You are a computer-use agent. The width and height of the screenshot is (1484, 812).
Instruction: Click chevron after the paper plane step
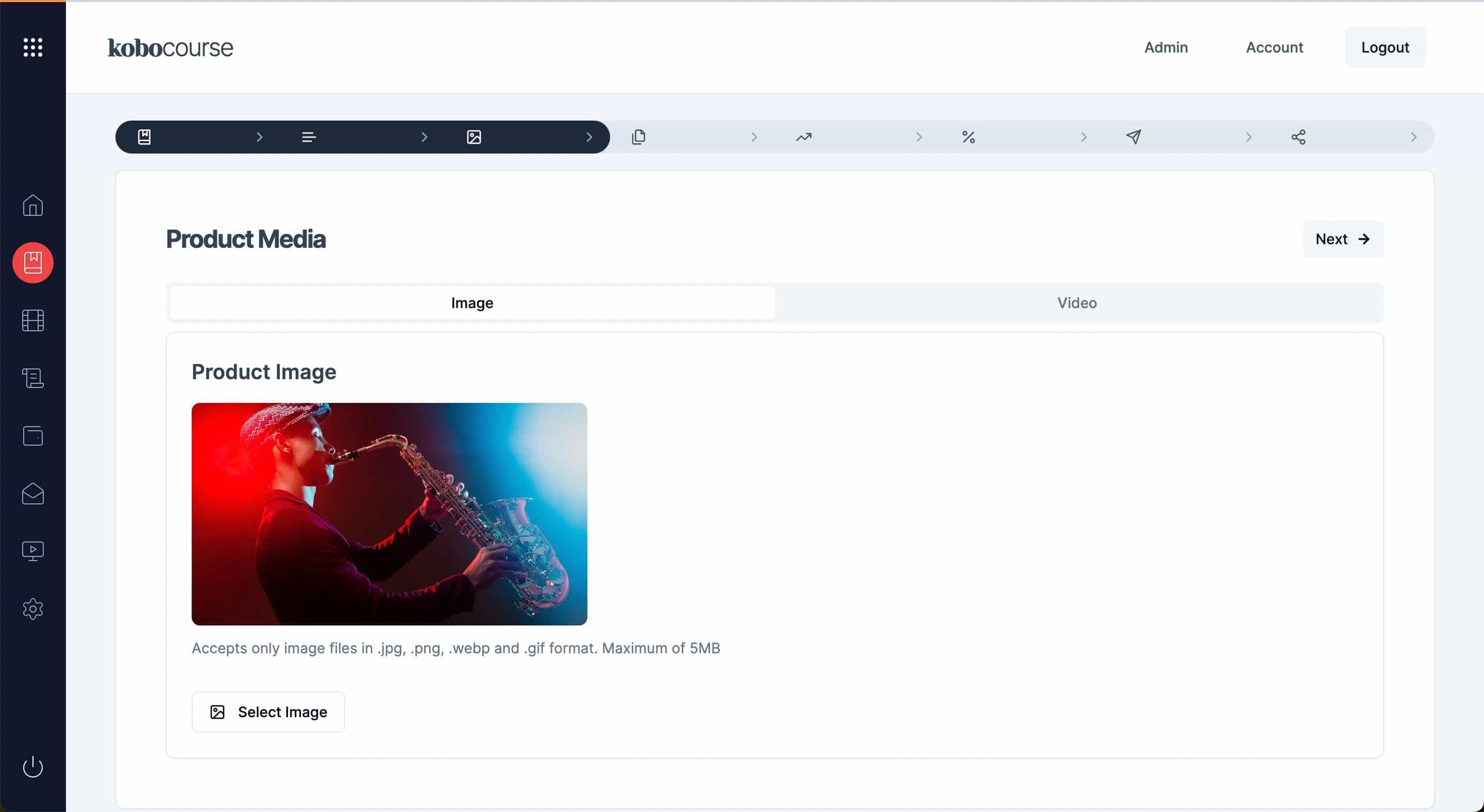pyautogui.click(x=1249, y=137)
